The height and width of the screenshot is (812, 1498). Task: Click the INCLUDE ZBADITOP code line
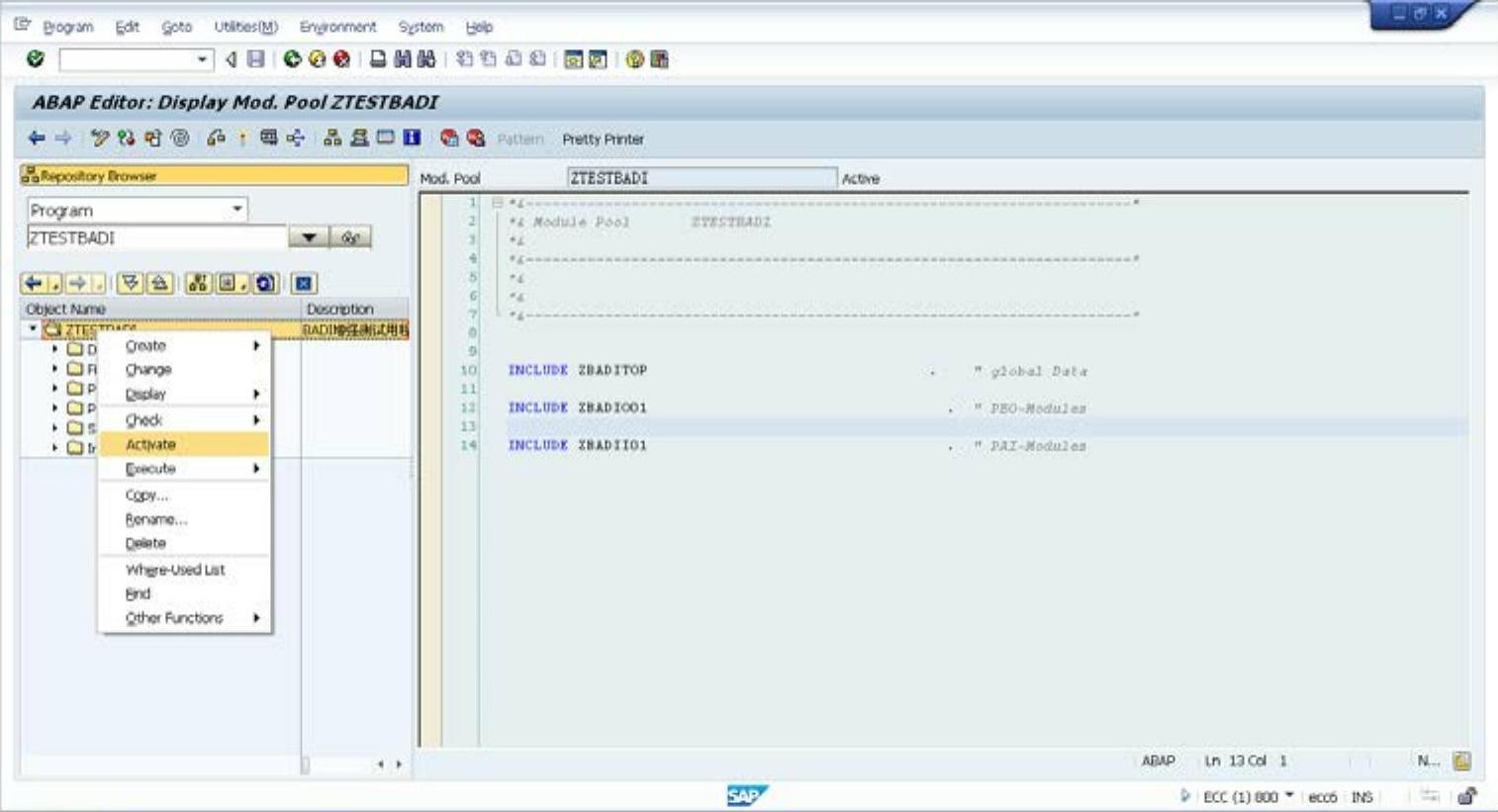tap(577, 370)
